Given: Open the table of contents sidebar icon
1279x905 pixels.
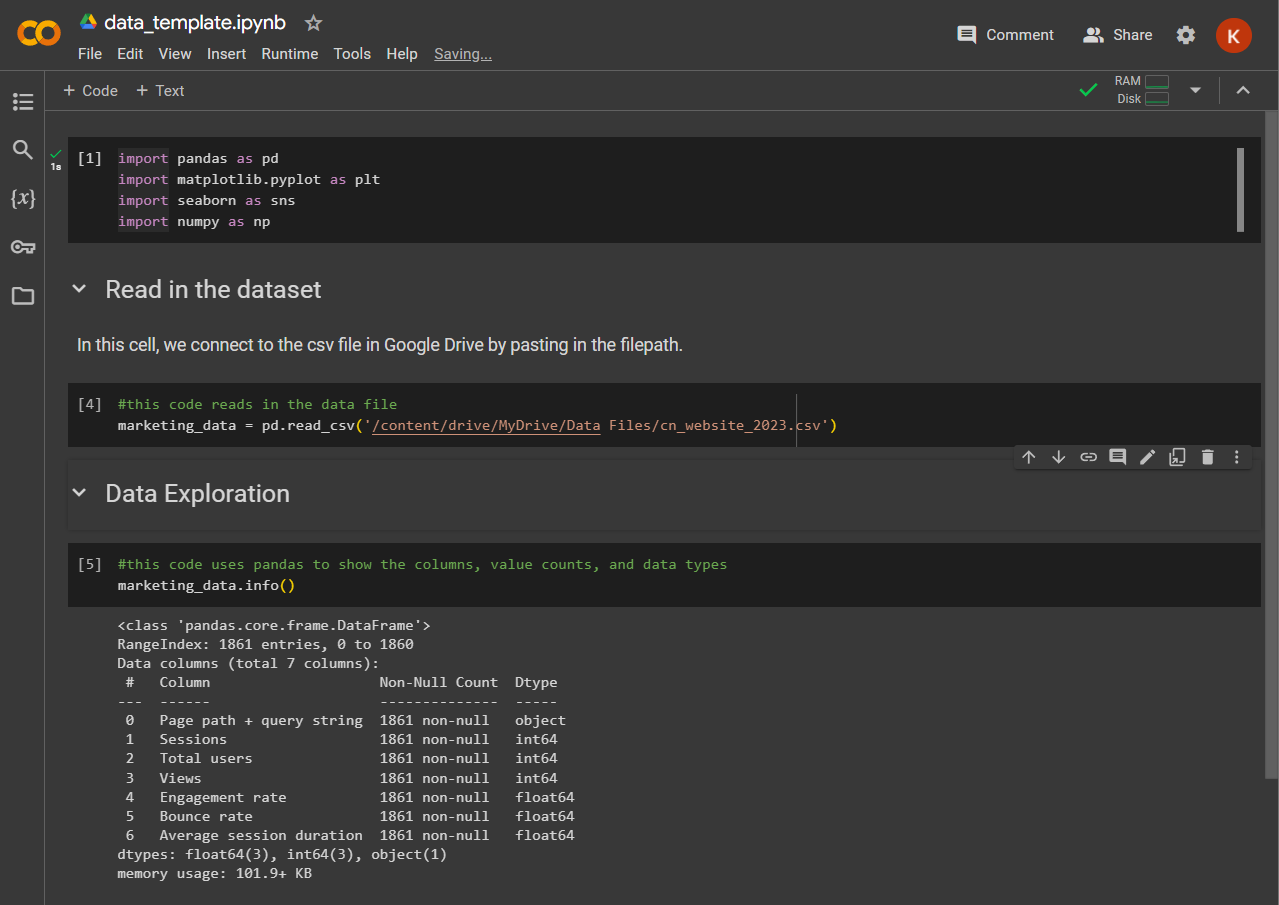Looking at the screenshot, I should 22,102.
